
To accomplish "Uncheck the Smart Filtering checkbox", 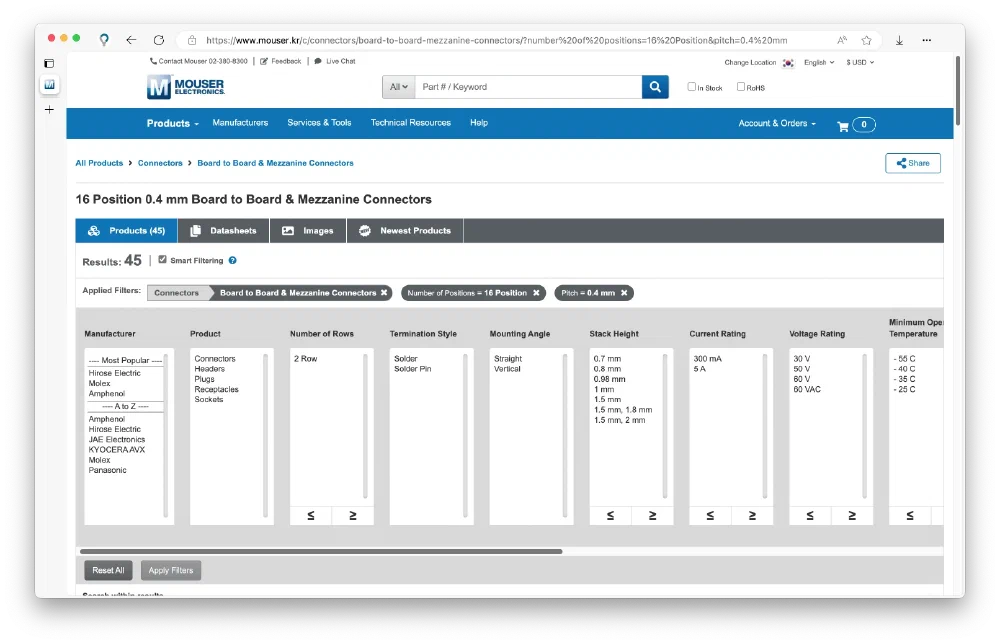I will click(163, 260).
